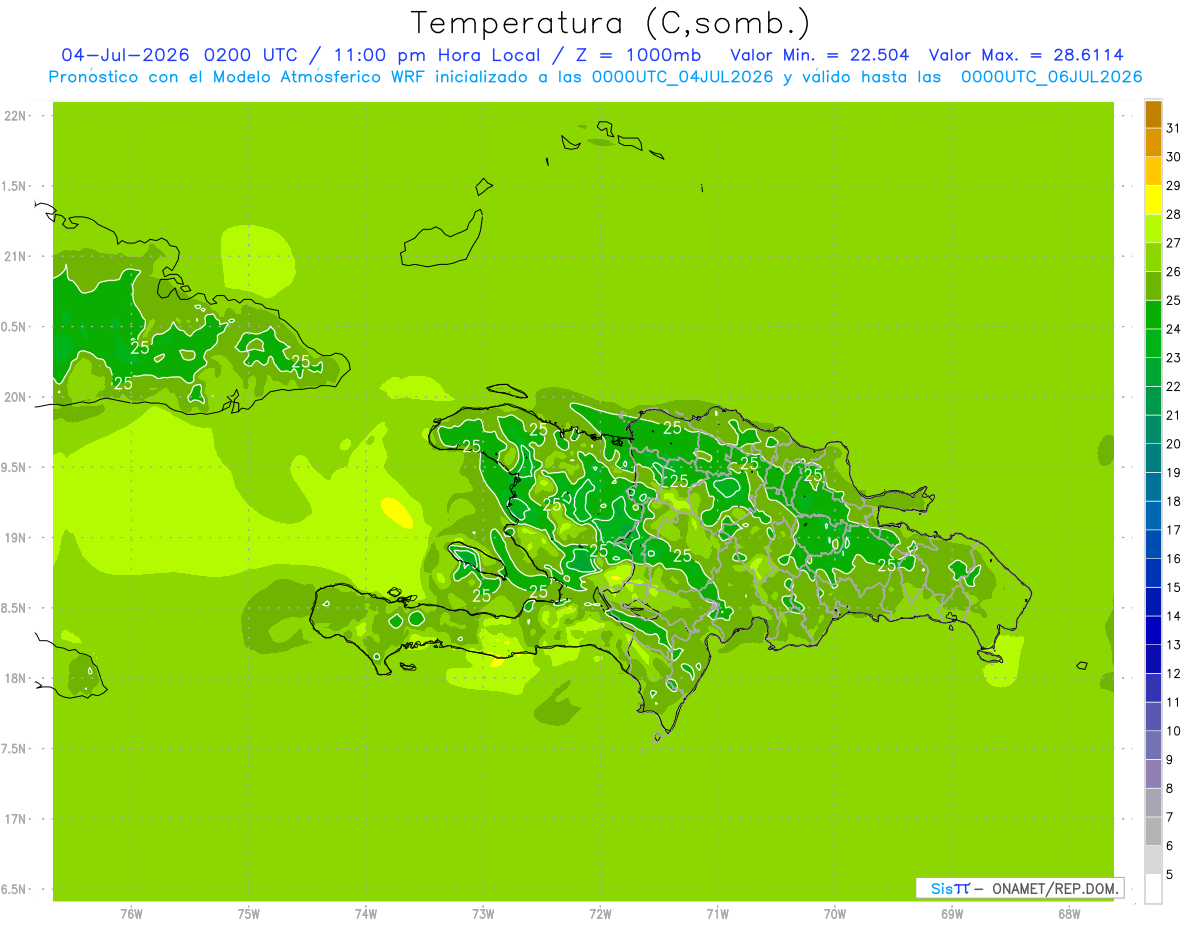The image size is (1200, 927).
Task: Click the '68W' longitude axis label
Action: pos(1069,913)
